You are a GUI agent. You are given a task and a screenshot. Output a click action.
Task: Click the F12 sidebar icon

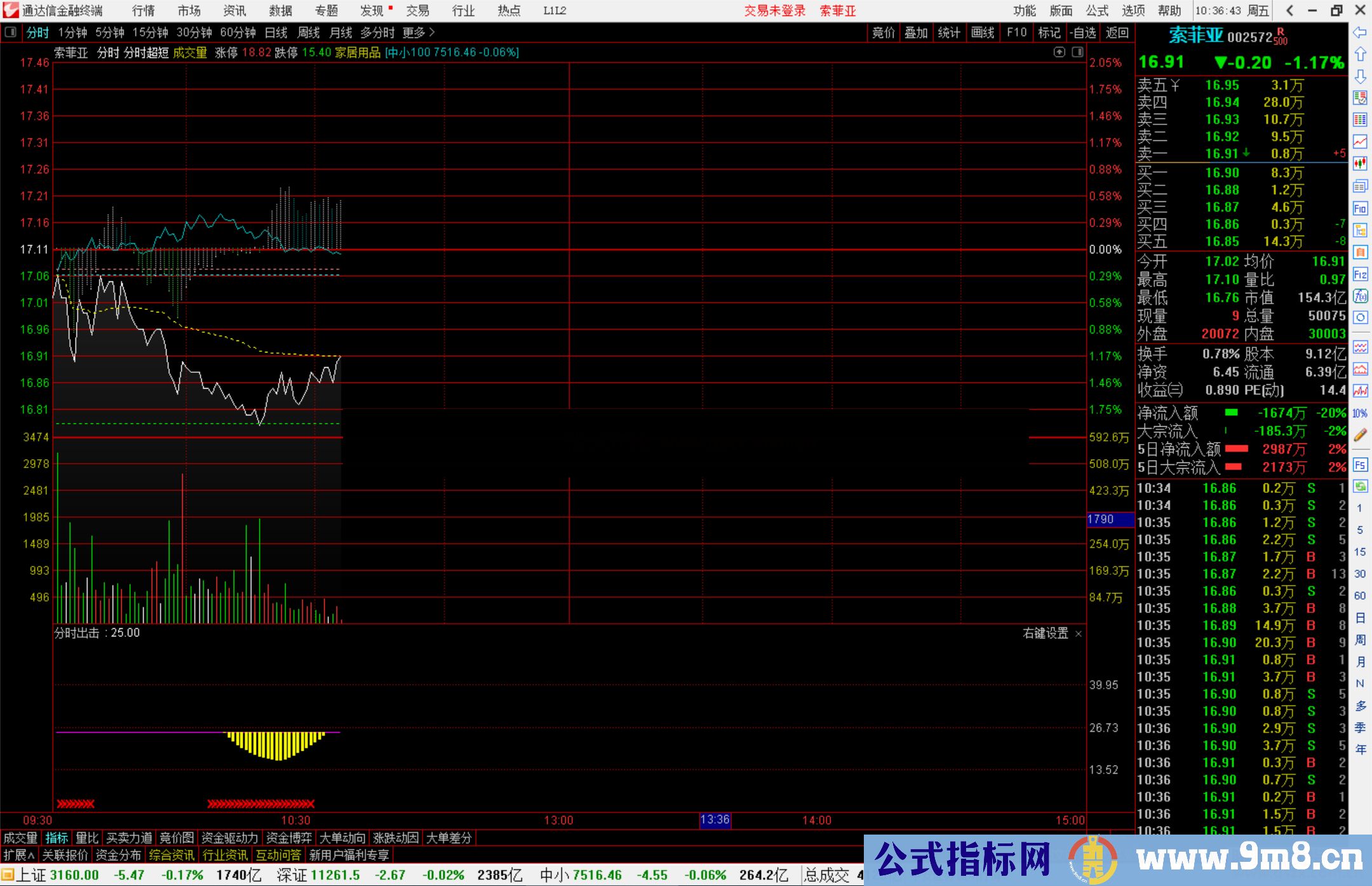[x=1360, y=274]
